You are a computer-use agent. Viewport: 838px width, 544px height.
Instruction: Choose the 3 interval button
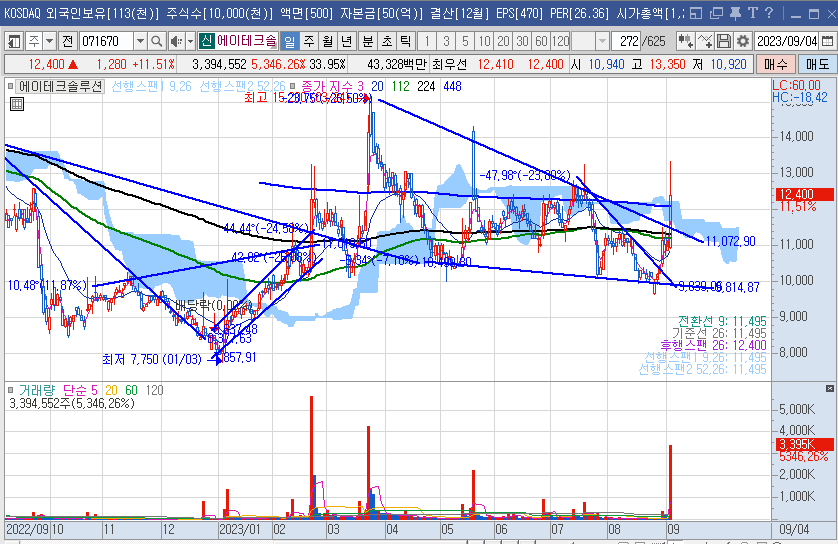coord(446,41)
